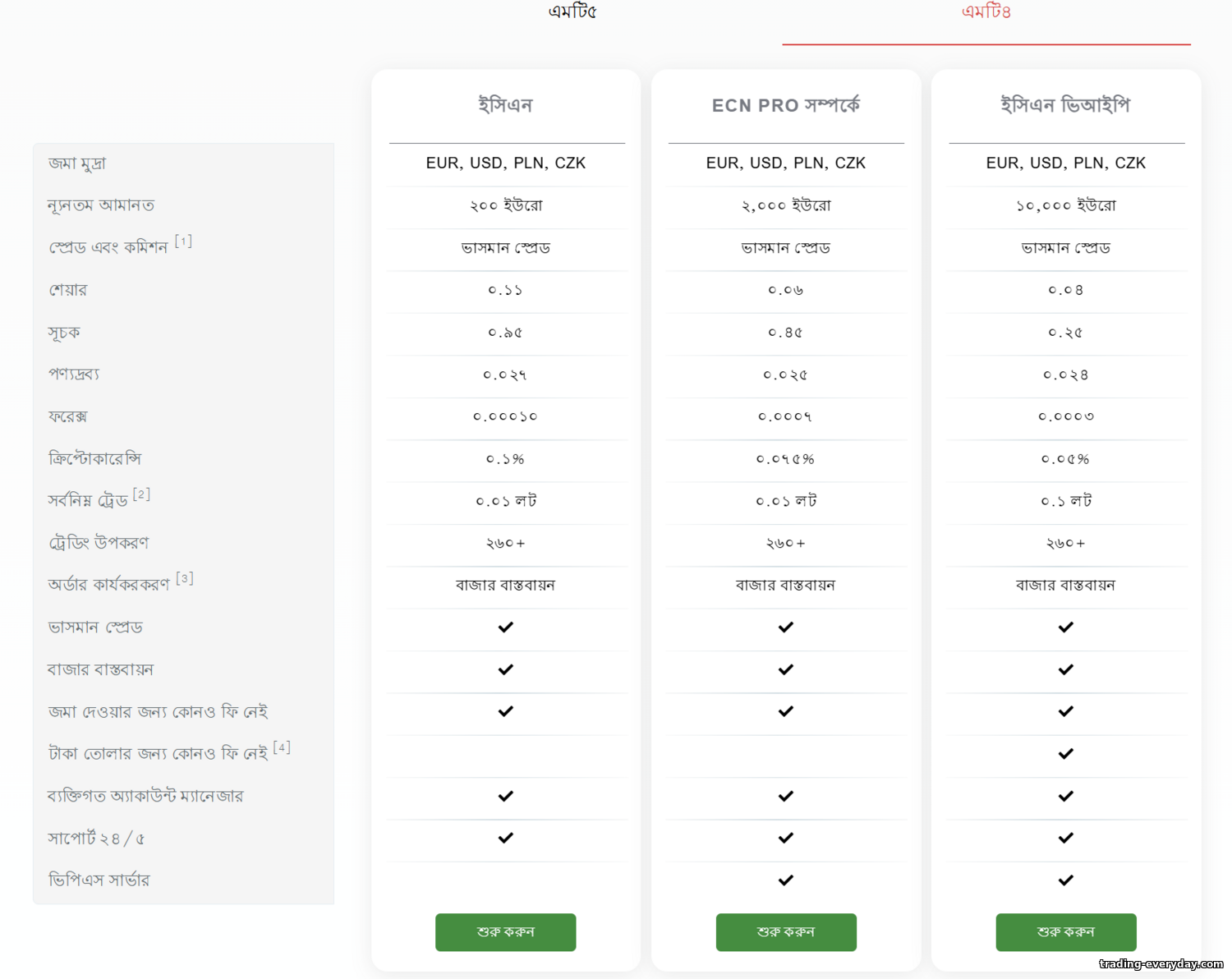
Task: Click শুরু করুন button under ইসিএন column
Action: [x=506, y=932]
